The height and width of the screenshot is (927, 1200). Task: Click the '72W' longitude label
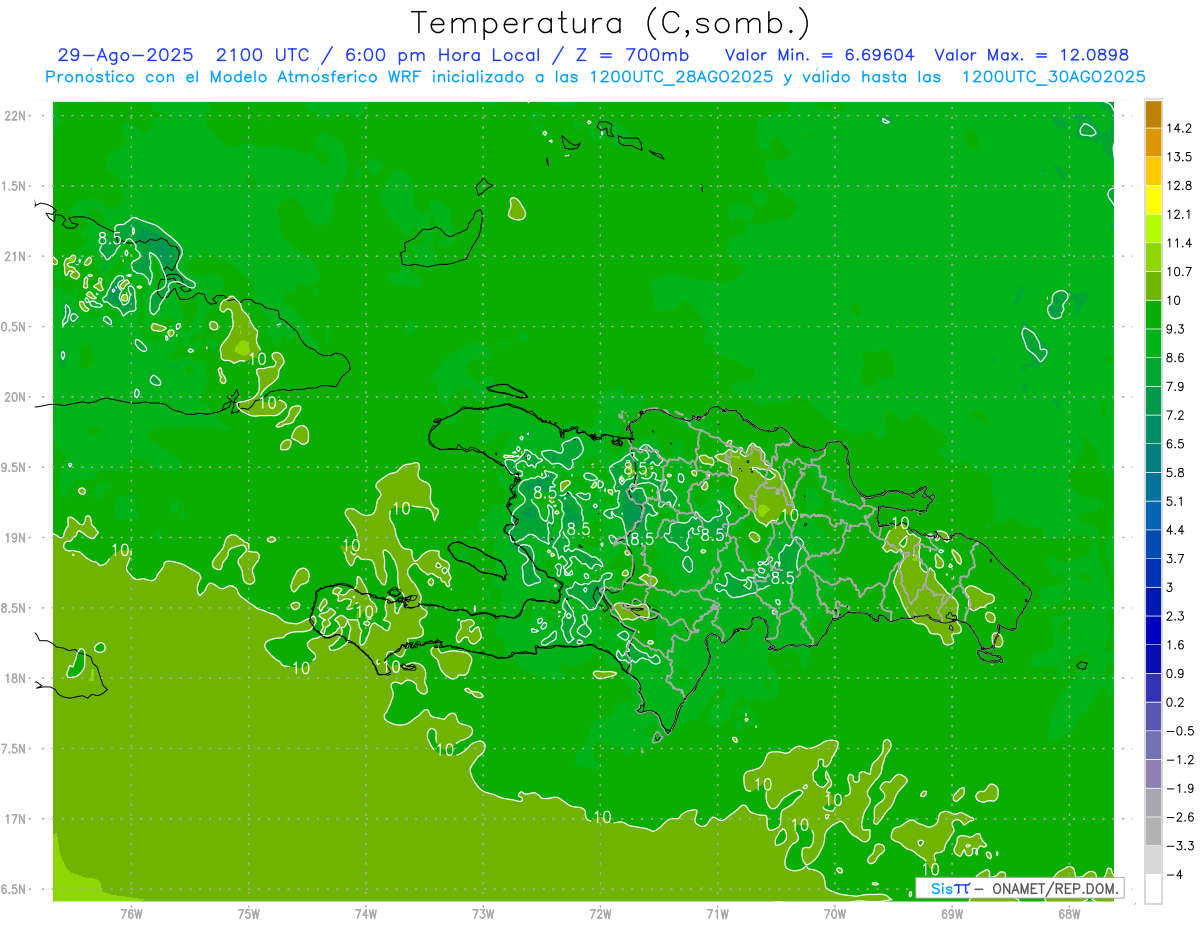point(600,914)
